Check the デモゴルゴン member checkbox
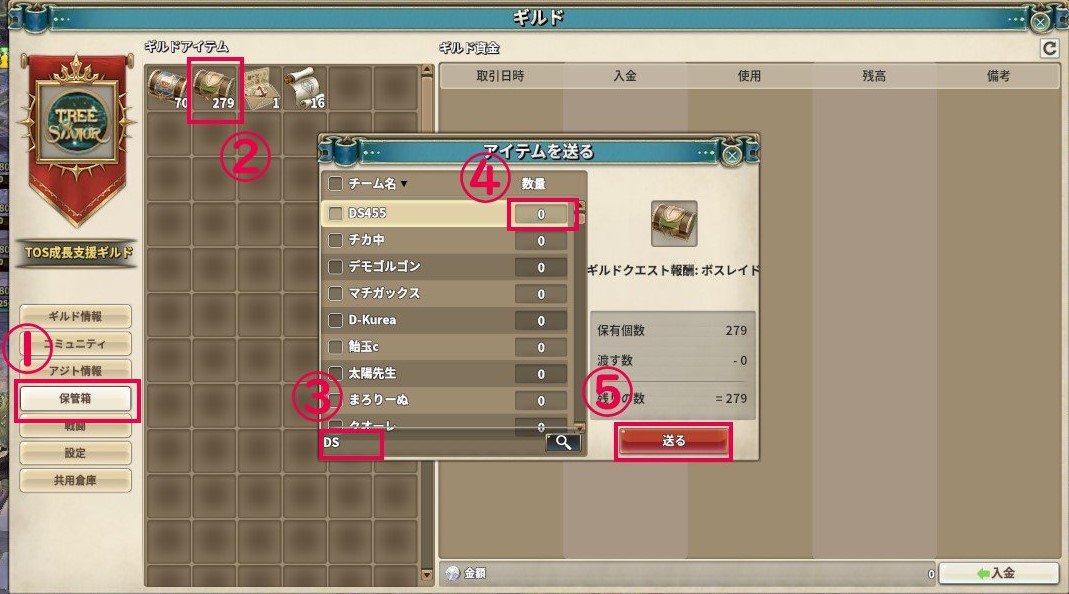Screen dimensions: 1069x594 coord(335,267)
